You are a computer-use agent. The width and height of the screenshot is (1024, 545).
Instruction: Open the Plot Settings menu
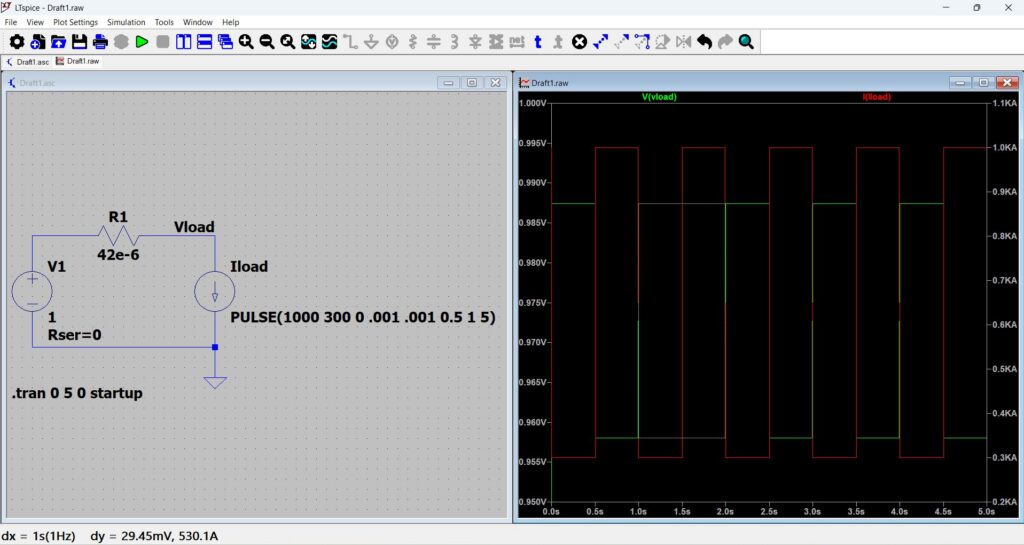pyautogui.click(x=75, y=22)
